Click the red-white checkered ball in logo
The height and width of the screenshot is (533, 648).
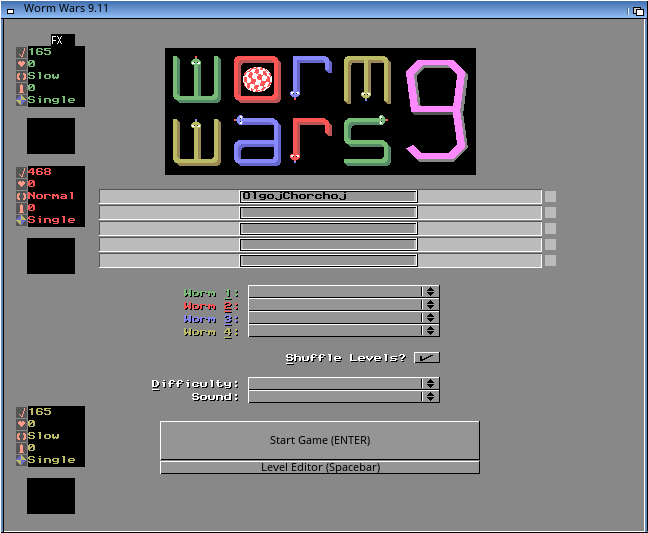(258, 79)
